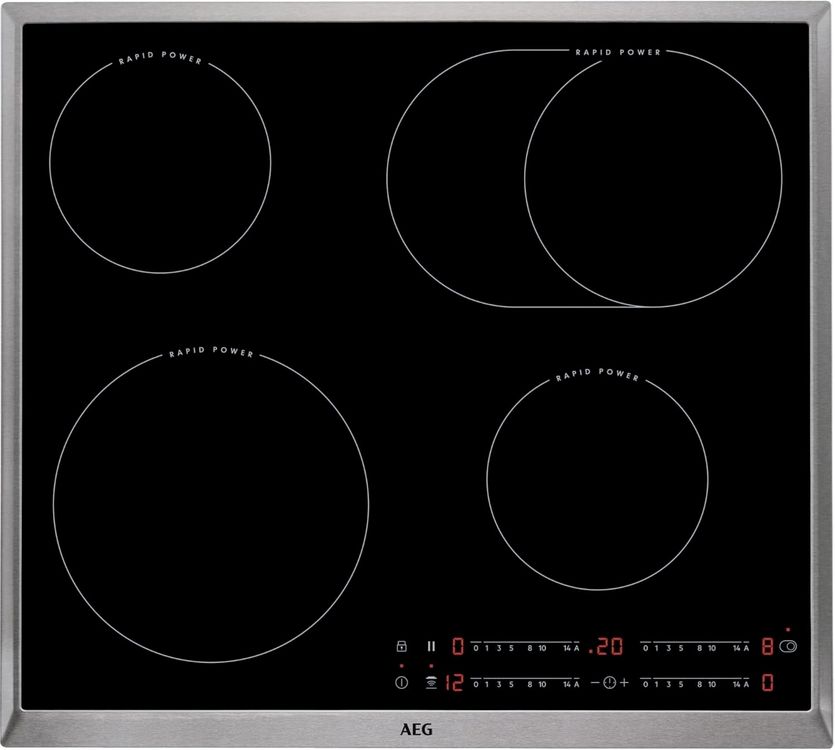Tap the red 12 heat level display
Viewport: 835px width, 750px height.
454,682
